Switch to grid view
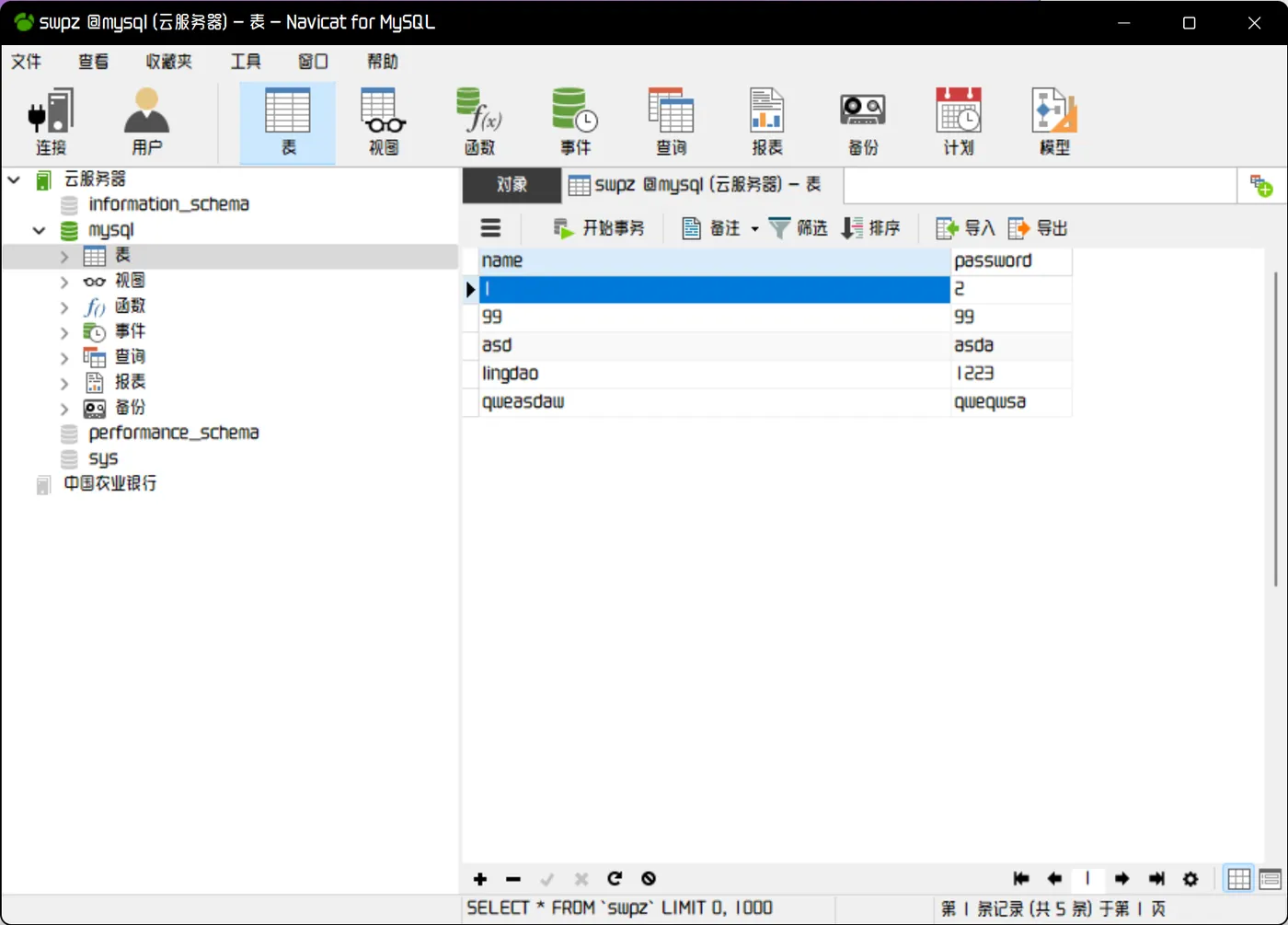1288x925 pixels. pyautogui.click(x=1239, y=879)
